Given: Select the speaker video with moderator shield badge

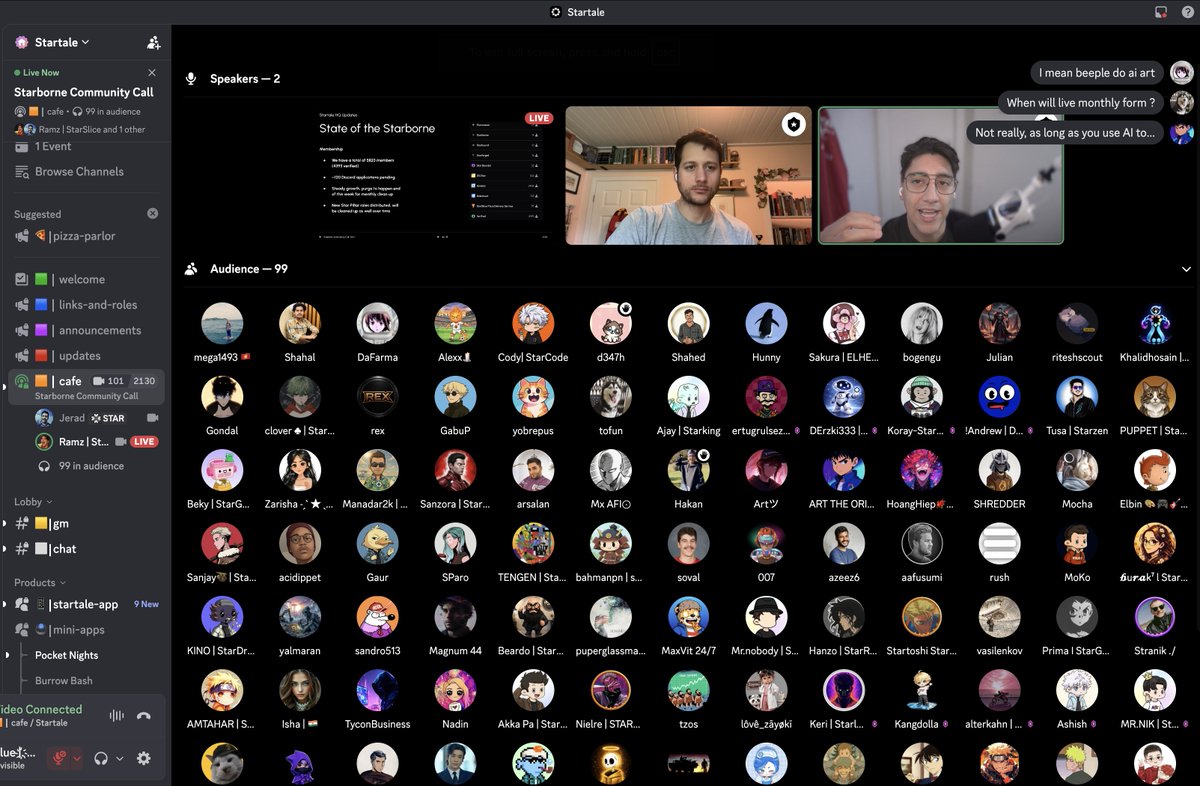Looking at the screenshot, I should [x=689, y=175].
